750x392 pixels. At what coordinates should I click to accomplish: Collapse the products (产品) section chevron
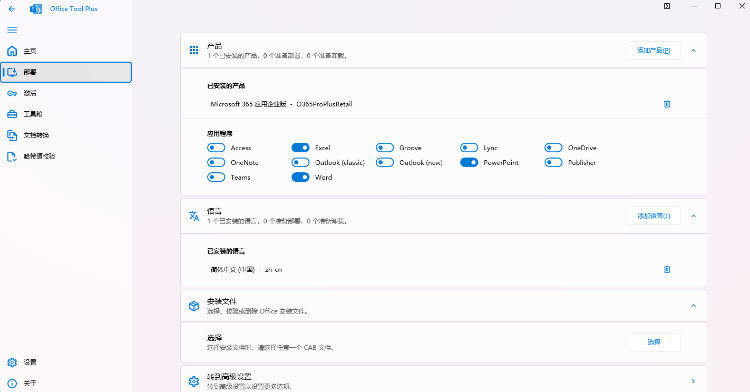tap(694, 51)
